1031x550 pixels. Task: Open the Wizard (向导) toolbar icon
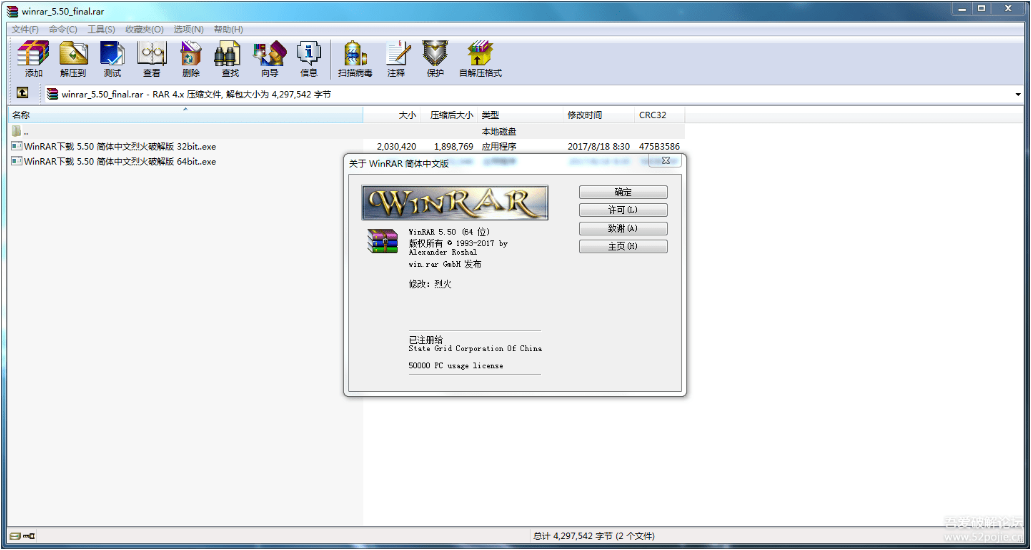[x=270, y=59]
